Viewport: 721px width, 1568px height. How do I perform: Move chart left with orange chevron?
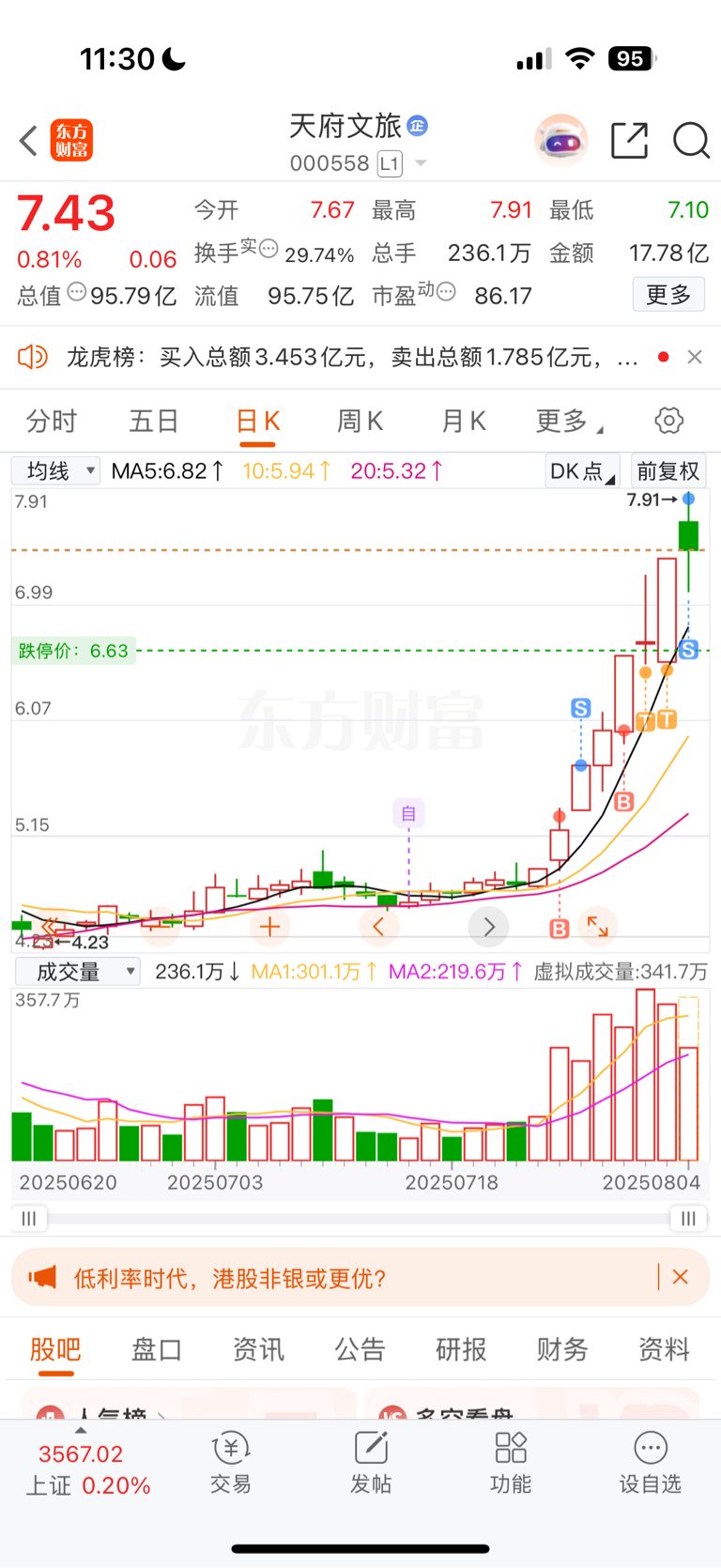tap(378, 927)
